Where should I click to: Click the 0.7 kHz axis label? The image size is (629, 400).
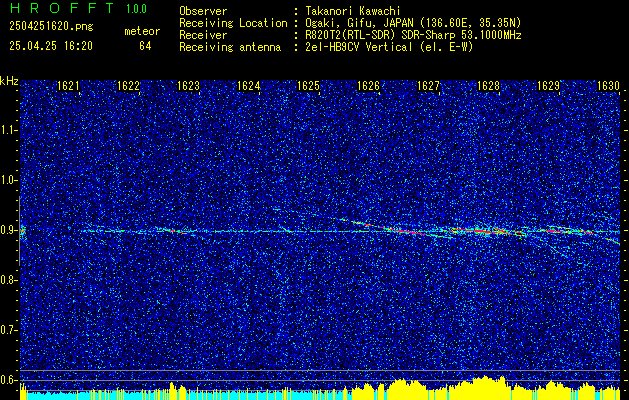point(8,330)
